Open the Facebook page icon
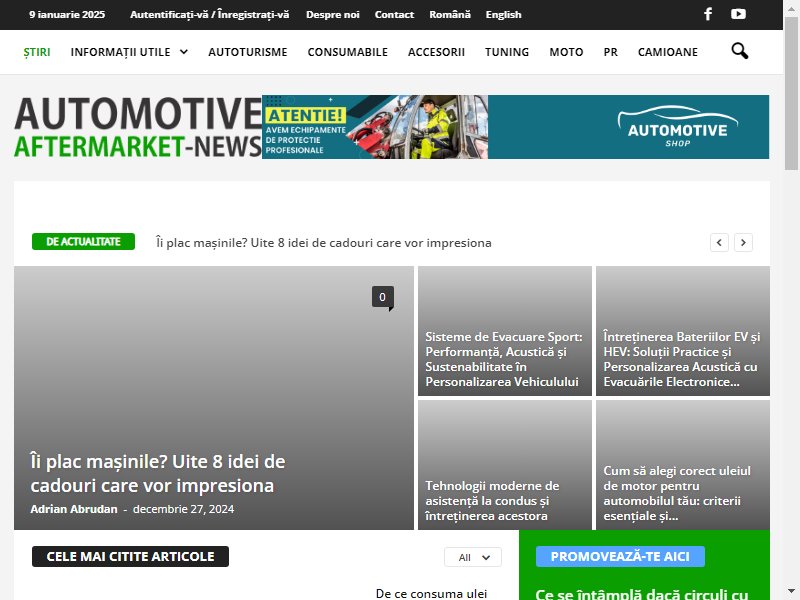Viewport: 800px width, 600px height. pos(708,14)
